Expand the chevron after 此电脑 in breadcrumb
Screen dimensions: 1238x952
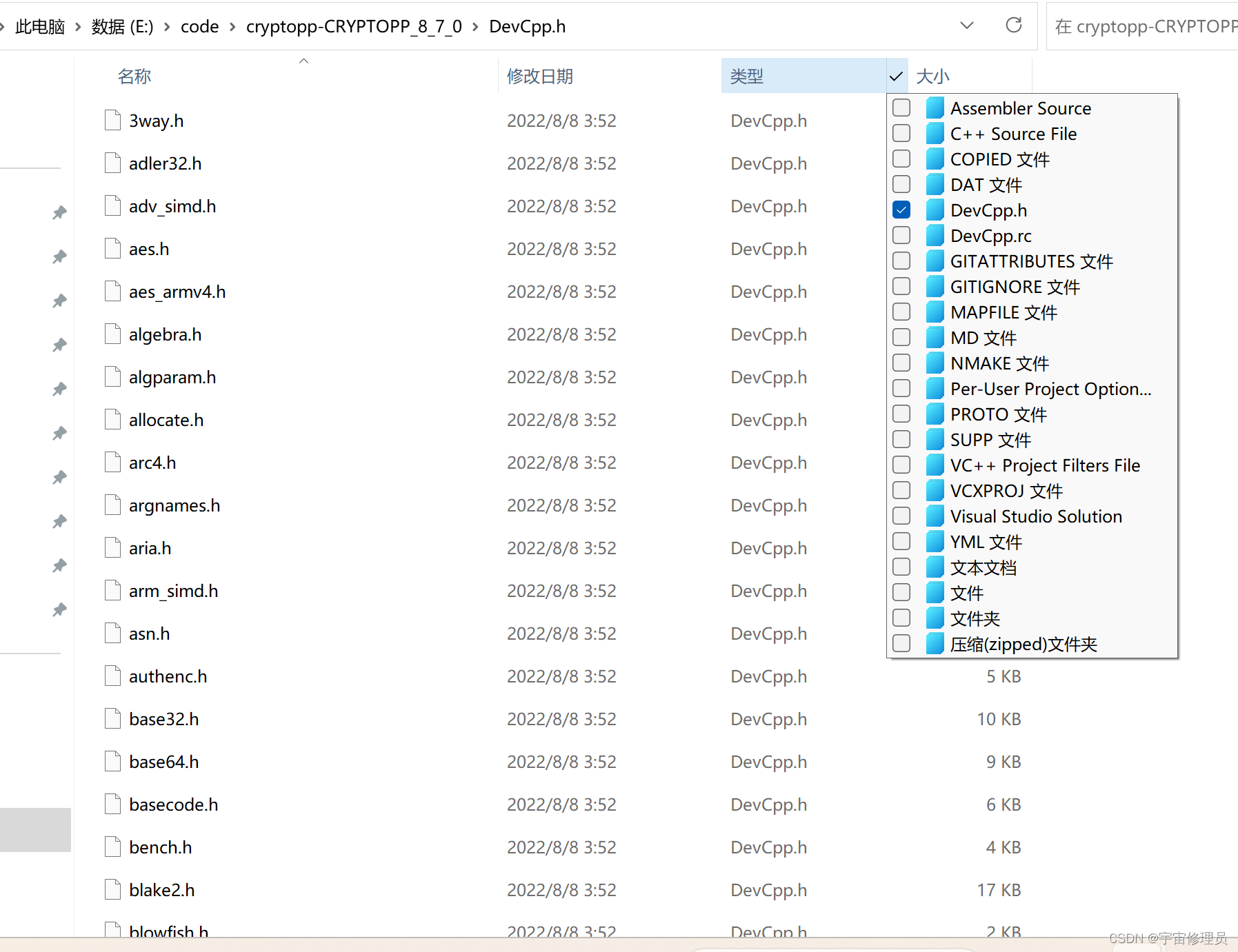78,27
